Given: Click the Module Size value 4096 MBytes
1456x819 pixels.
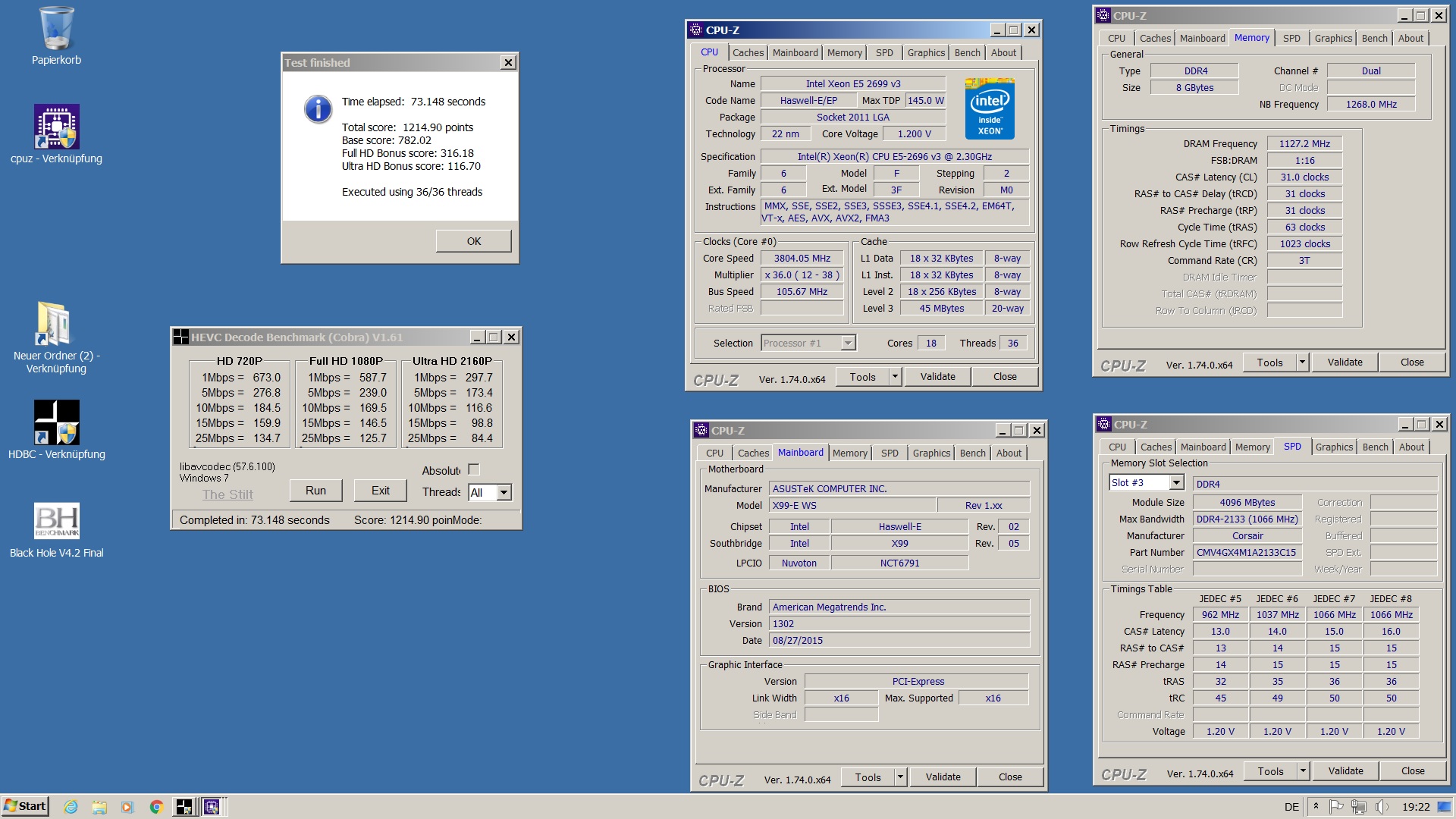Looking at the screenshot, I should tap(1247, 502).
